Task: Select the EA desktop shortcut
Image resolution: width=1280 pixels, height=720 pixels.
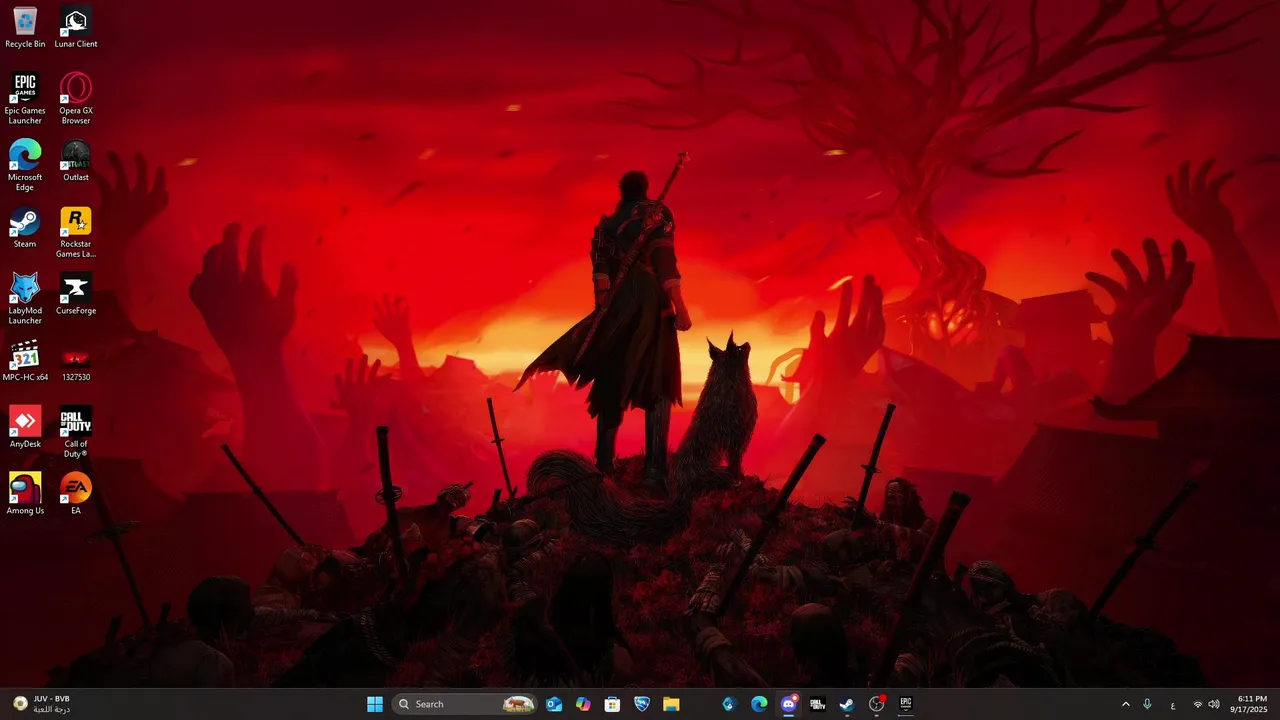Action: click(76, 494)
